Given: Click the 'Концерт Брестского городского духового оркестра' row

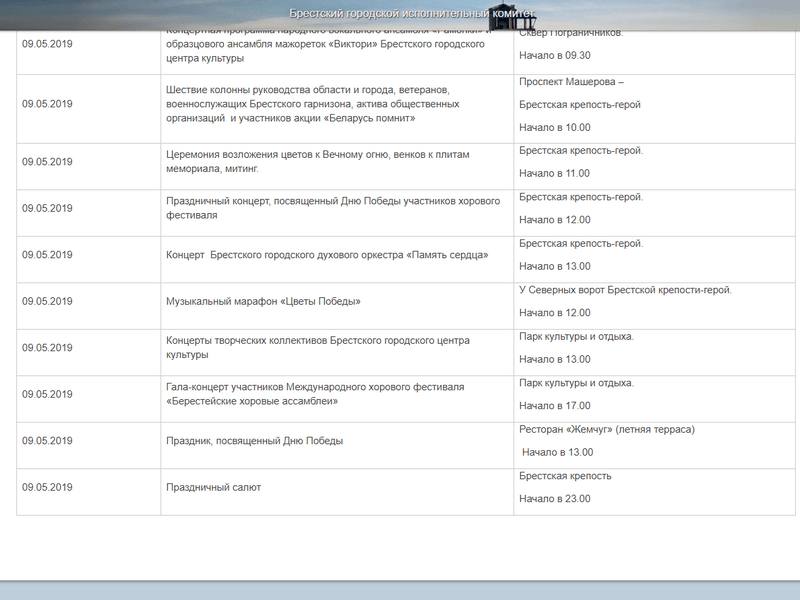Looking at the screenshot, I should pos(327,255).
